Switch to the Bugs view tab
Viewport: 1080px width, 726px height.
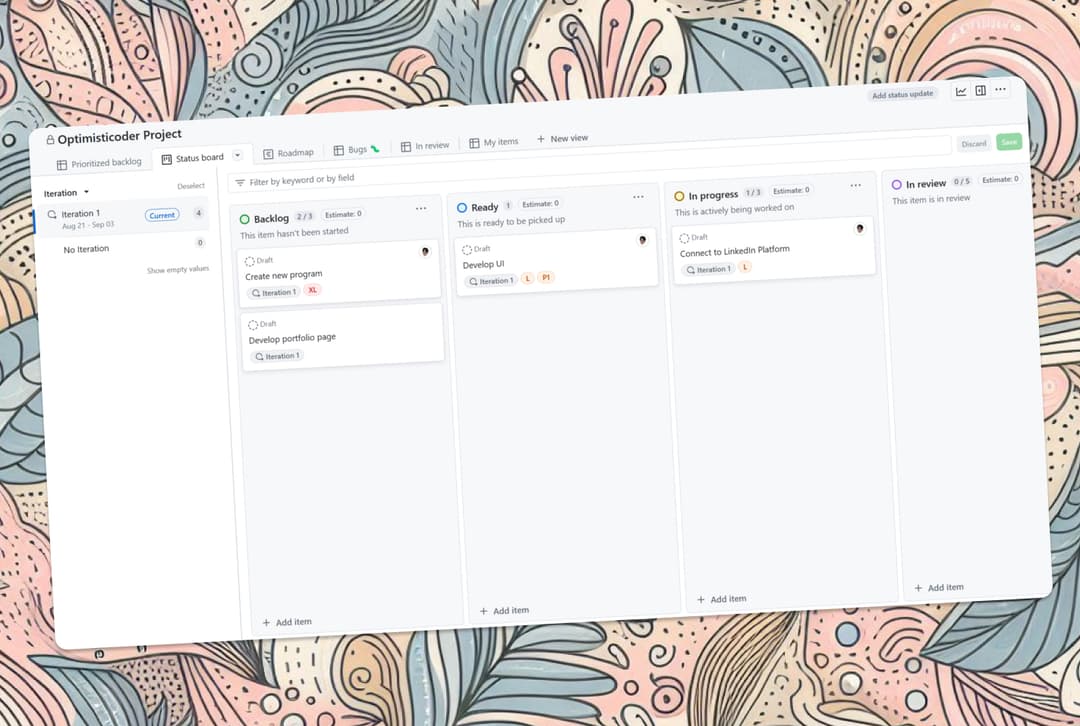355,149
